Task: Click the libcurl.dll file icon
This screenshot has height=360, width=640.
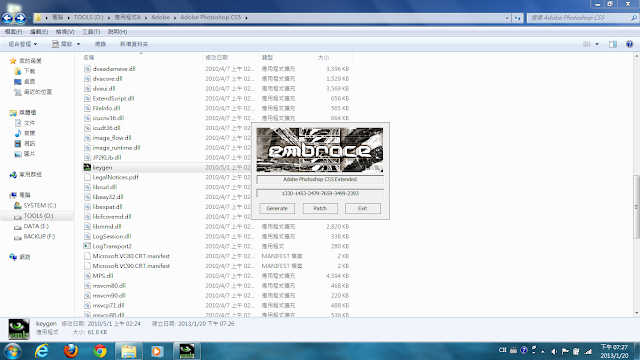Action: 87,187
